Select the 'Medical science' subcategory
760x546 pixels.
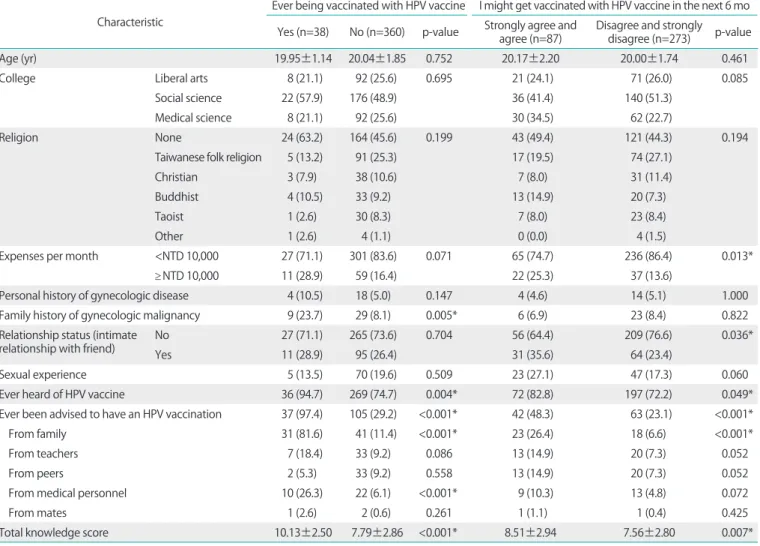(x=193, y=118)
